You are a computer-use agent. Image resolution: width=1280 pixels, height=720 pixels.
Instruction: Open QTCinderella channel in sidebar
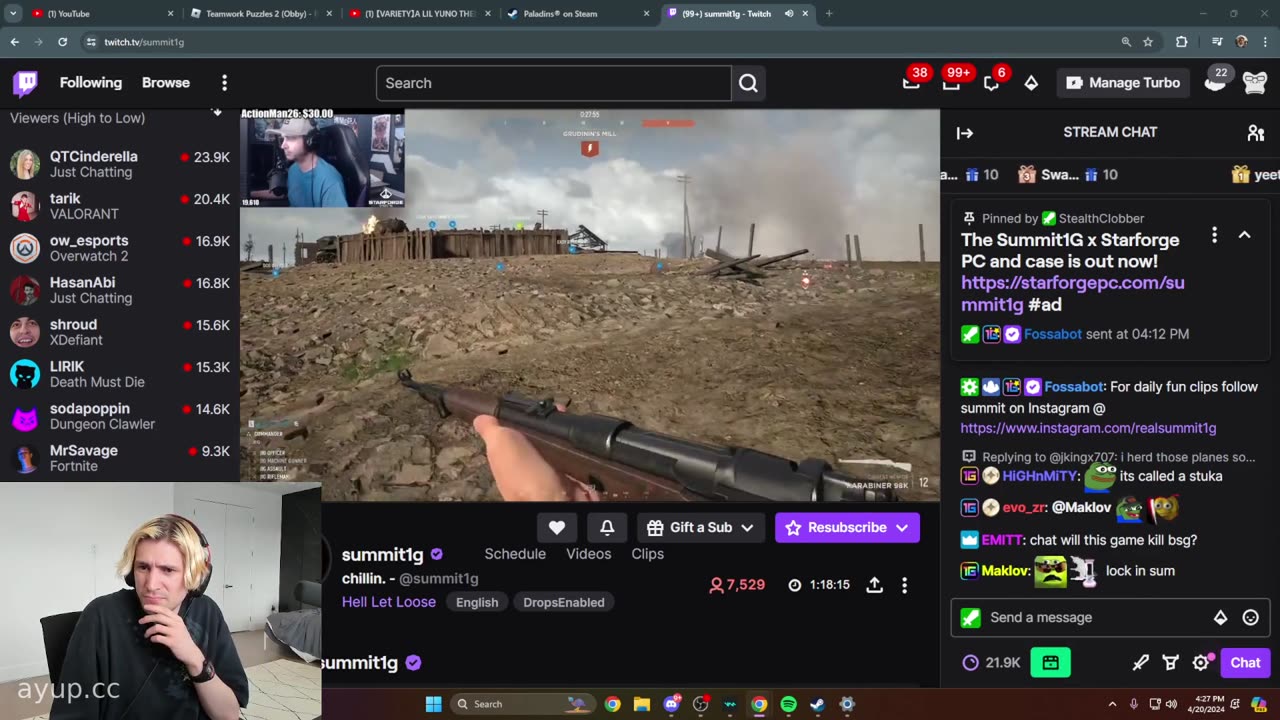[120, 164]
